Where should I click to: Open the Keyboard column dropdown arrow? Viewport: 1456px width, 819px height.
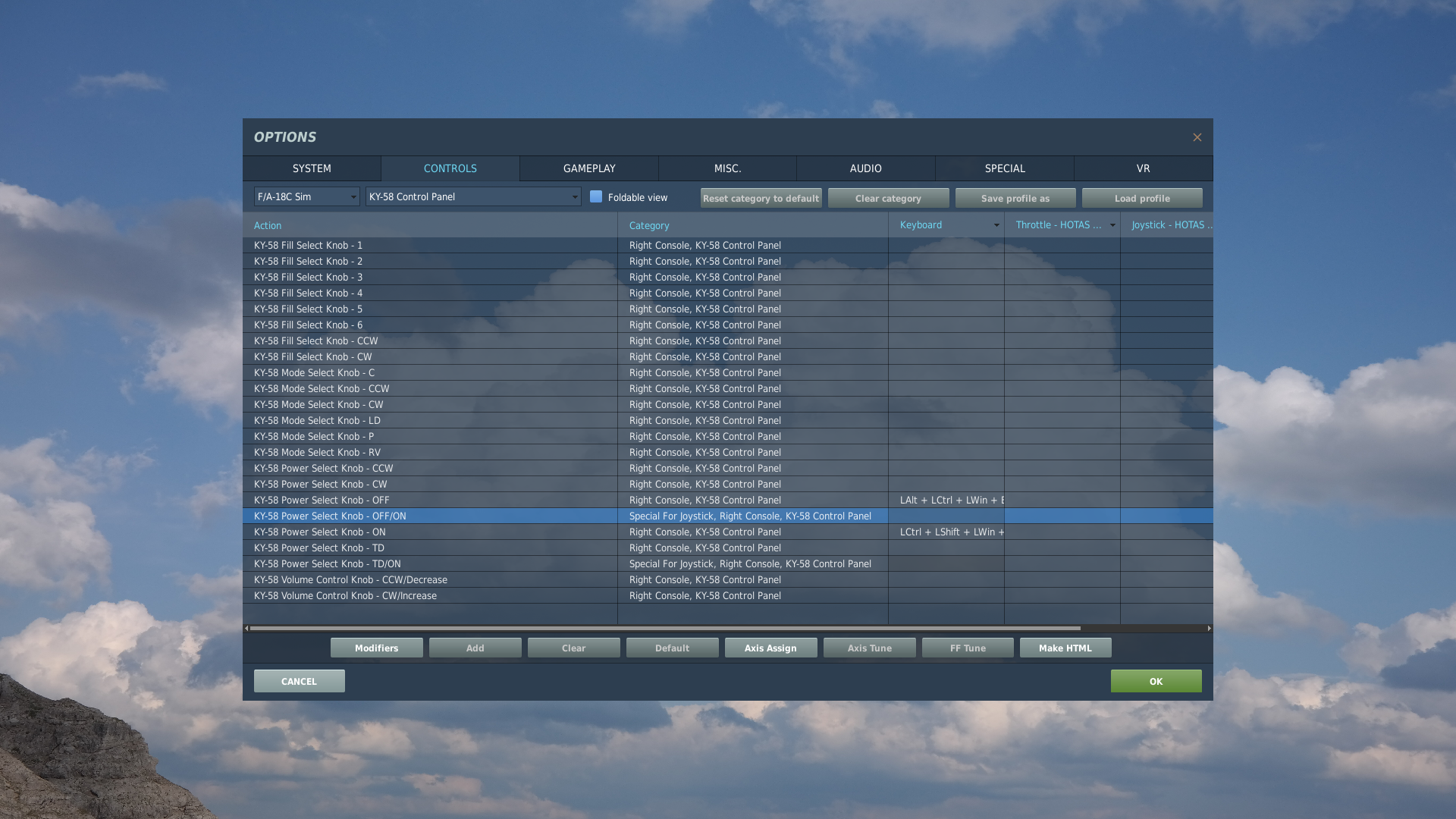tap(996, 225)
